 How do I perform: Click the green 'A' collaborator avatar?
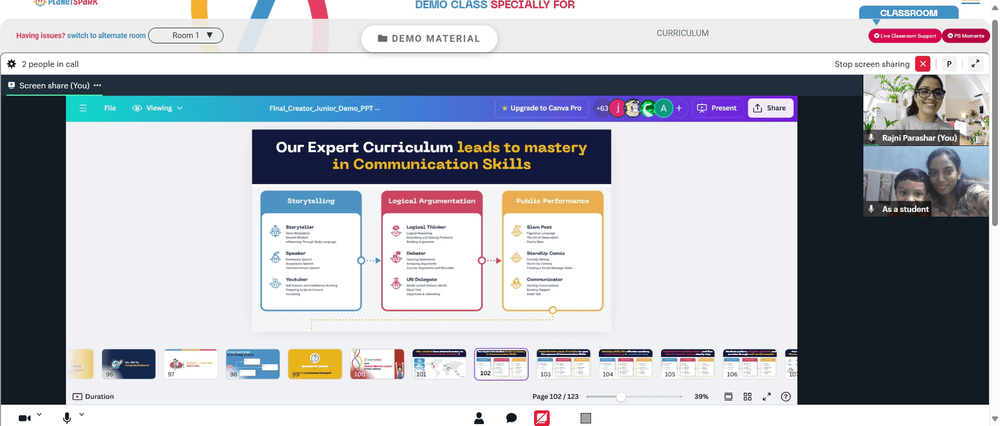click(x=664, y=108)
